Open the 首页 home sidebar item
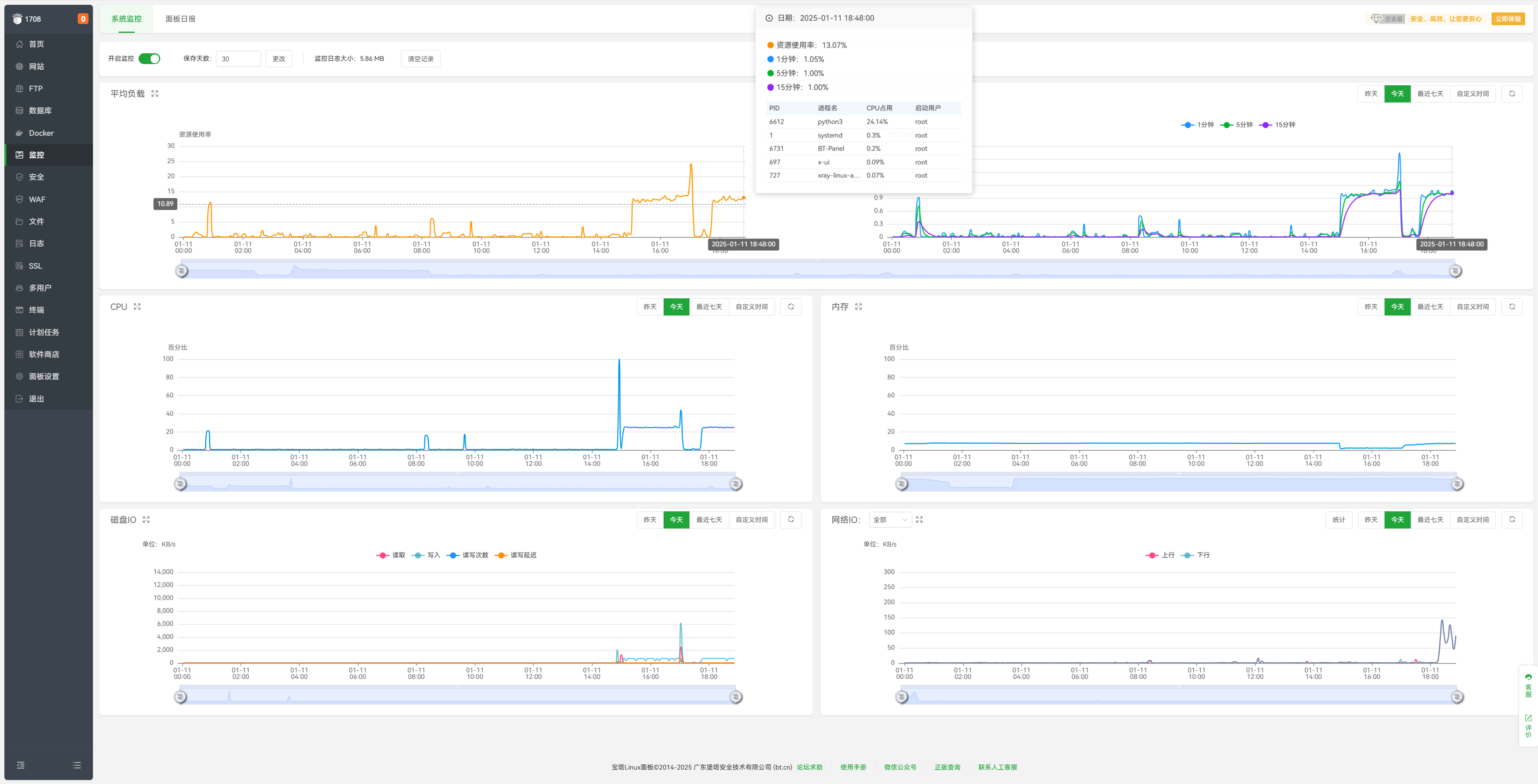 48,44
